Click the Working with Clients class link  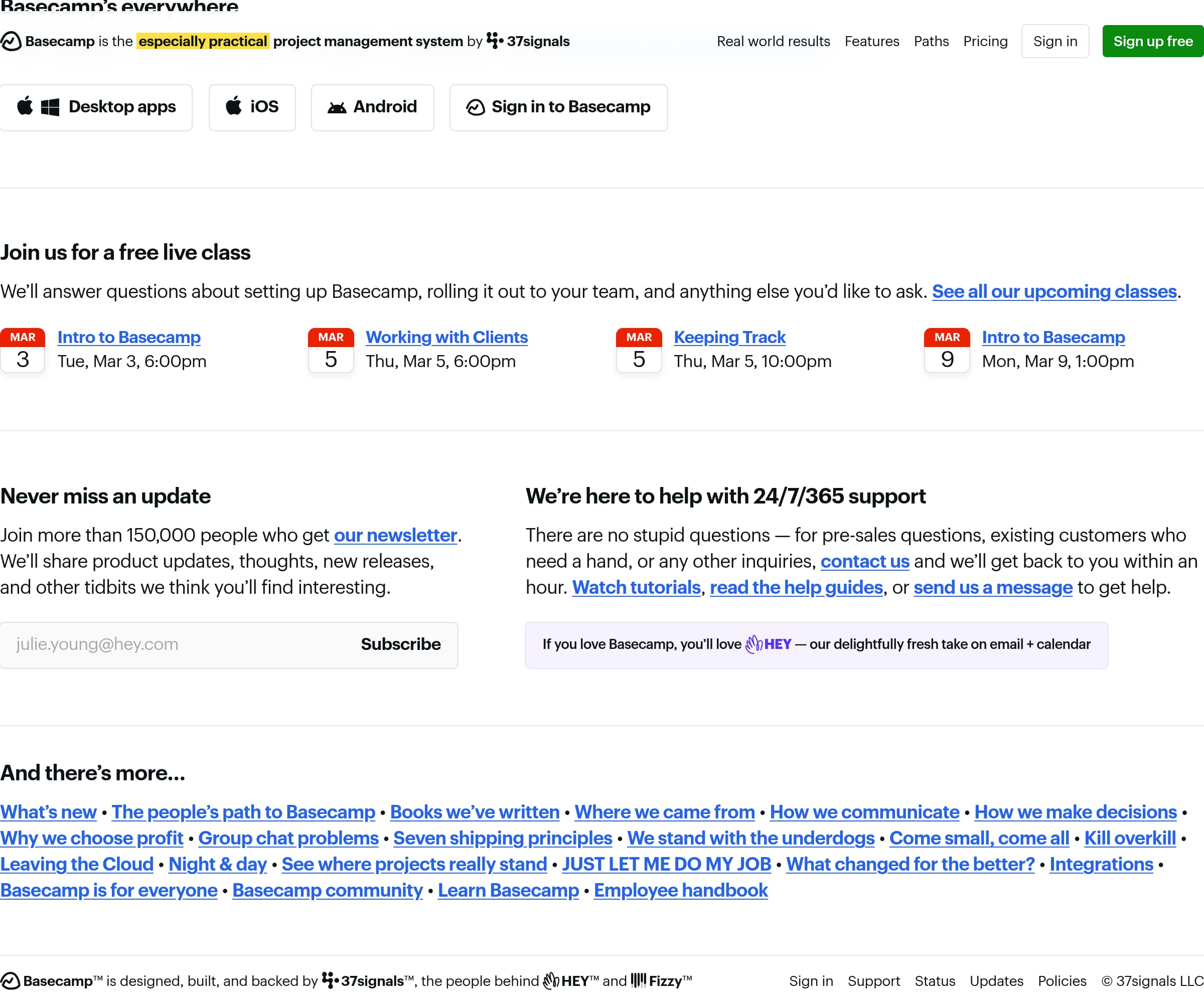pyautogui.click(x=446, y=338)
